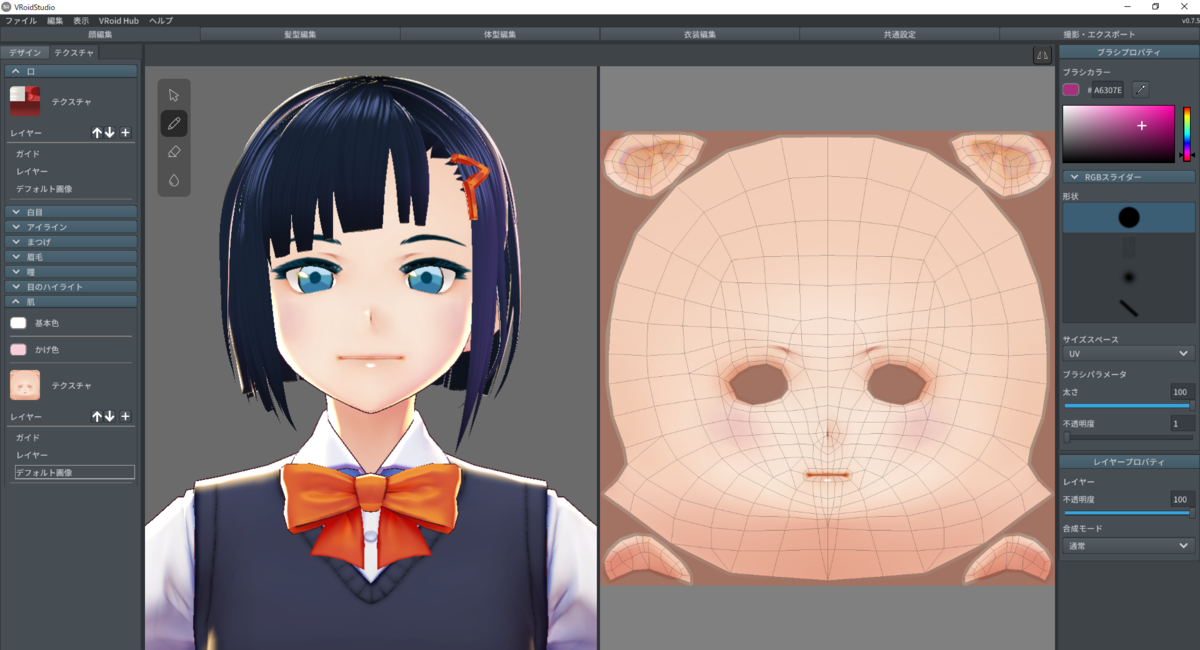Select デフォルト画像 layer in 肌 section

point(73,472)
